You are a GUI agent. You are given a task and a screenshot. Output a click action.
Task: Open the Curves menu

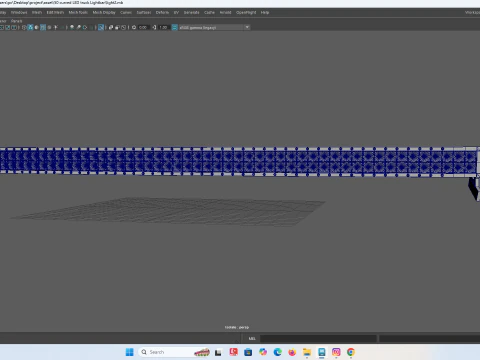click(x=126, y=12)
